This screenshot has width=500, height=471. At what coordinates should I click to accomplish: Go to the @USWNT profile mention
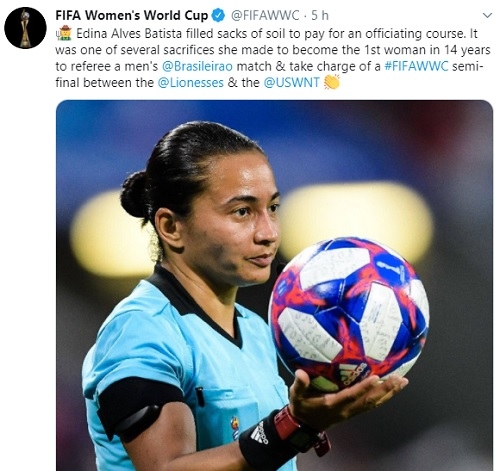click(292, 83)
